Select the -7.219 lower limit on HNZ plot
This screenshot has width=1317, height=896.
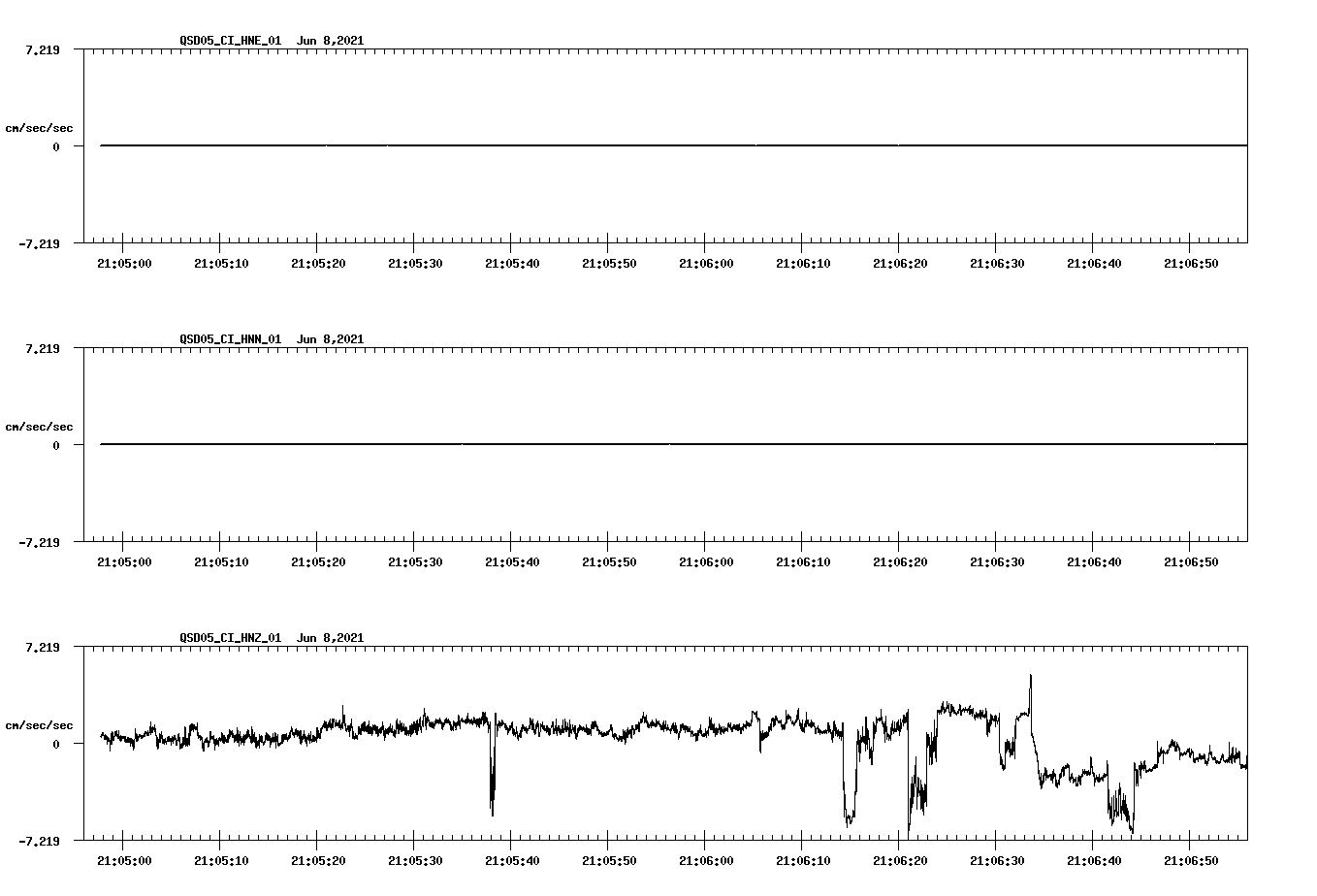(x=39, y=841)
